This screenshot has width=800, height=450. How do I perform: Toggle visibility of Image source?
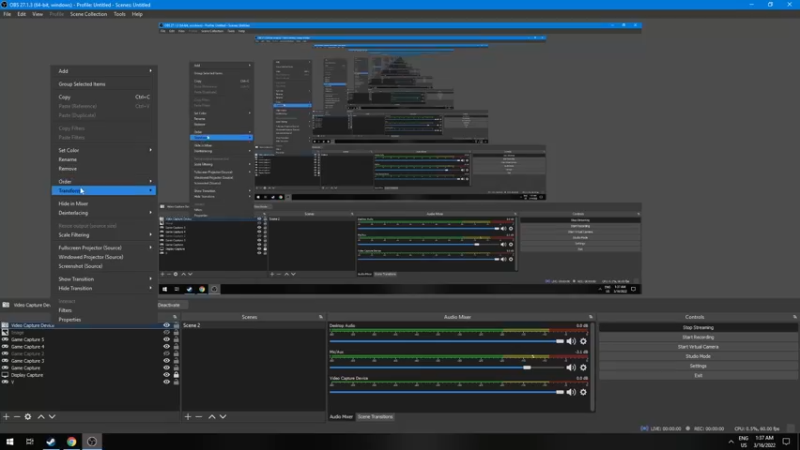(x=166, y=332)
